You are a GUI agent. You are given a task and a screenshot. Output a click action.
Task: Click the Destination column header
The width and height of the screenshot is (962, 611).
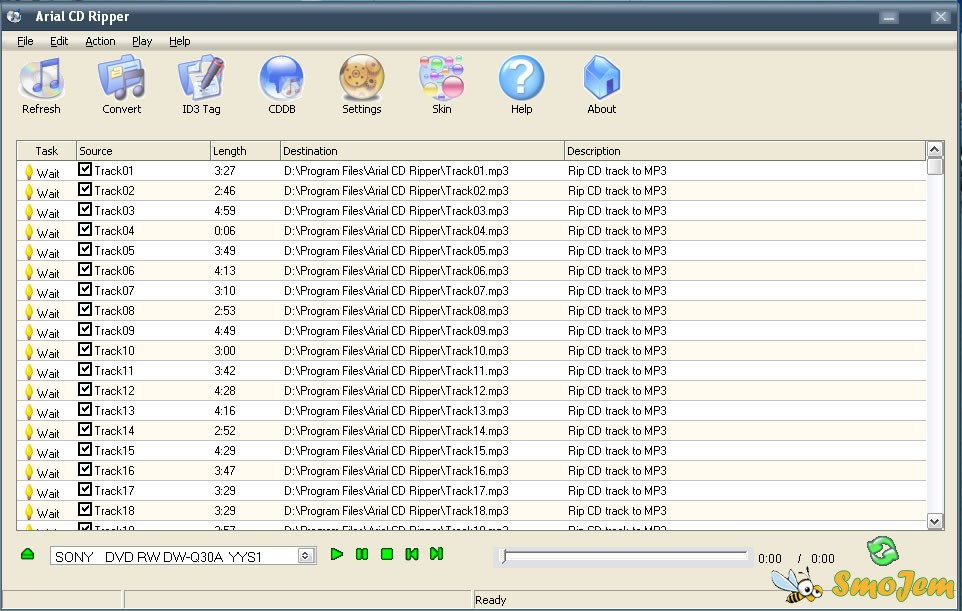[422, 151]
